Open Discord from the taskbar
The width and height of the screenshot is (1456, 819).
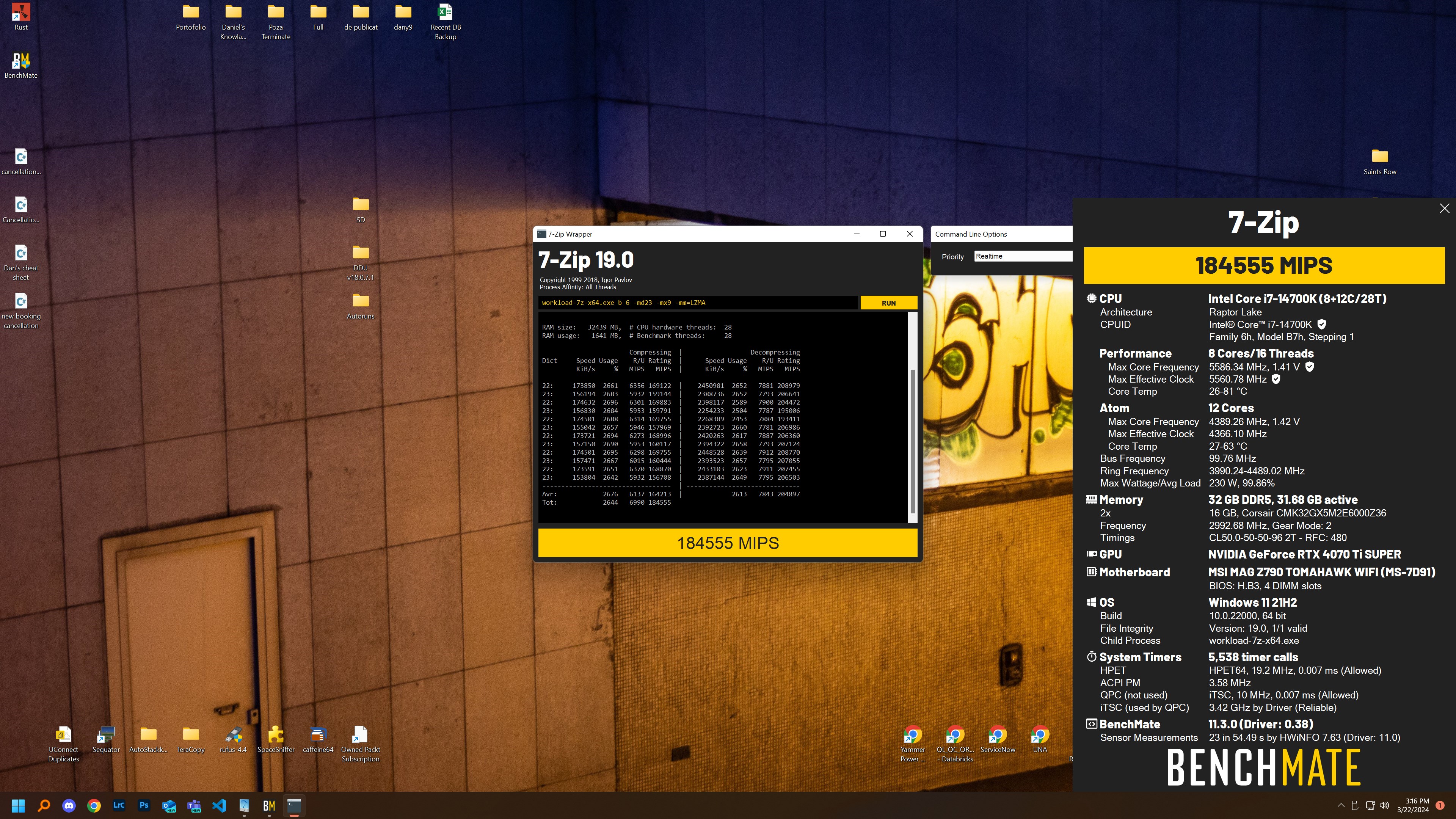(x=69, y=805)
